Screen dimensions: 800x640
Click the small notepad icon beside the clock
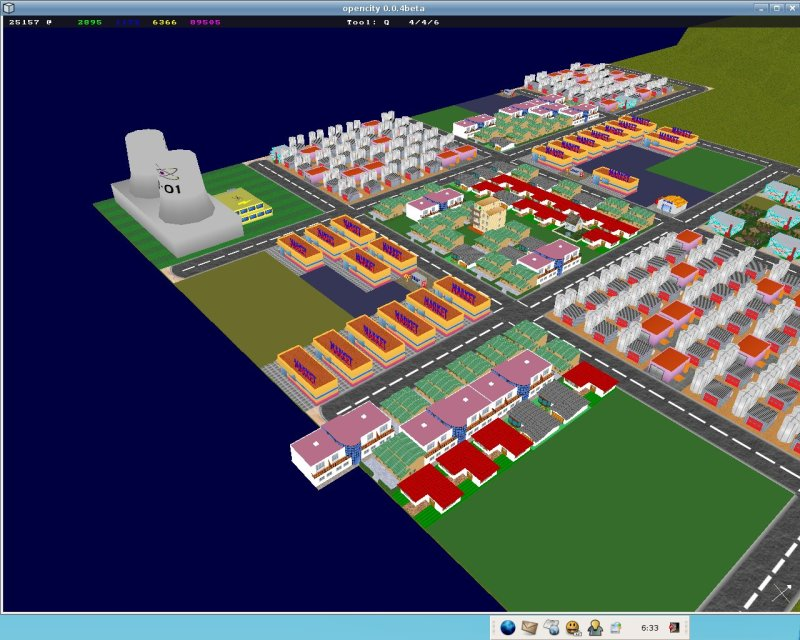617,628
